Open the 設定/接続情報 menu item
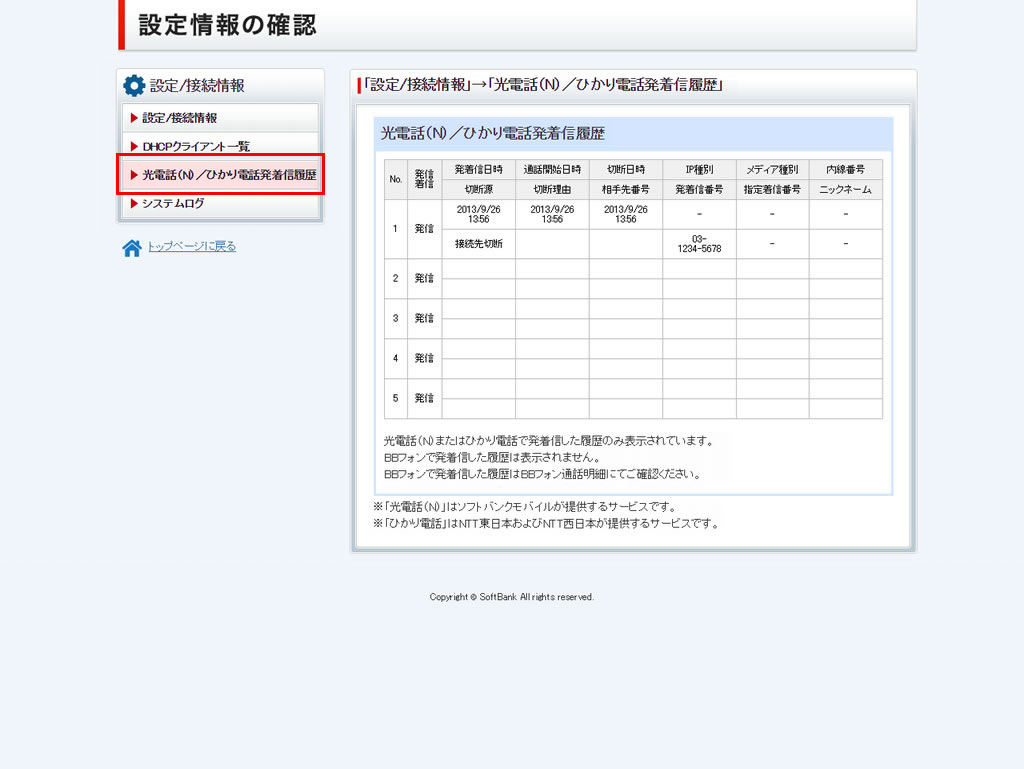Image resolution: width=1024 pixels, height=769 pixels. click(220, 118)
